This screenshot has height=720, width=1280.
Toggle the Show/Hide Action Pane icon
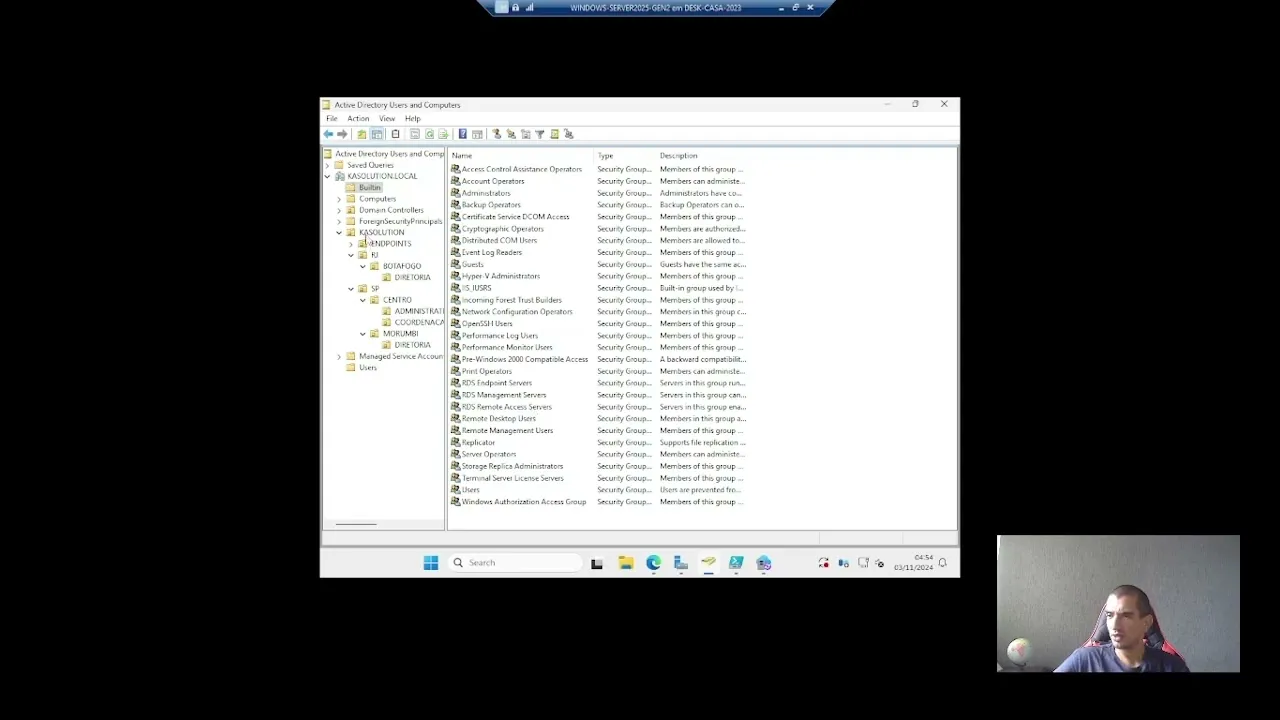478,134
